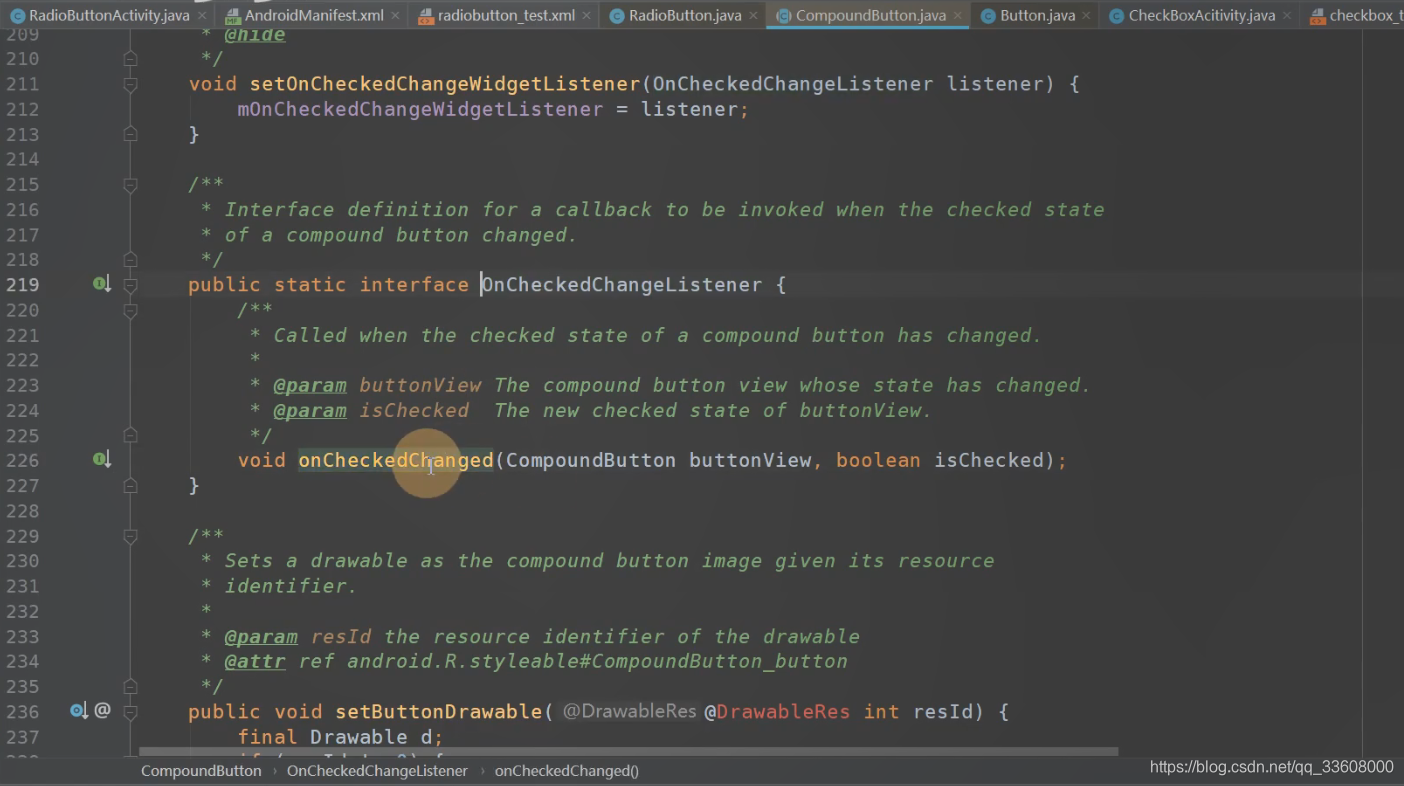Collapse the Javadoc comment starting at line 229
Image resolution: width=1404 pixels, height=786 pixels.
130,536
